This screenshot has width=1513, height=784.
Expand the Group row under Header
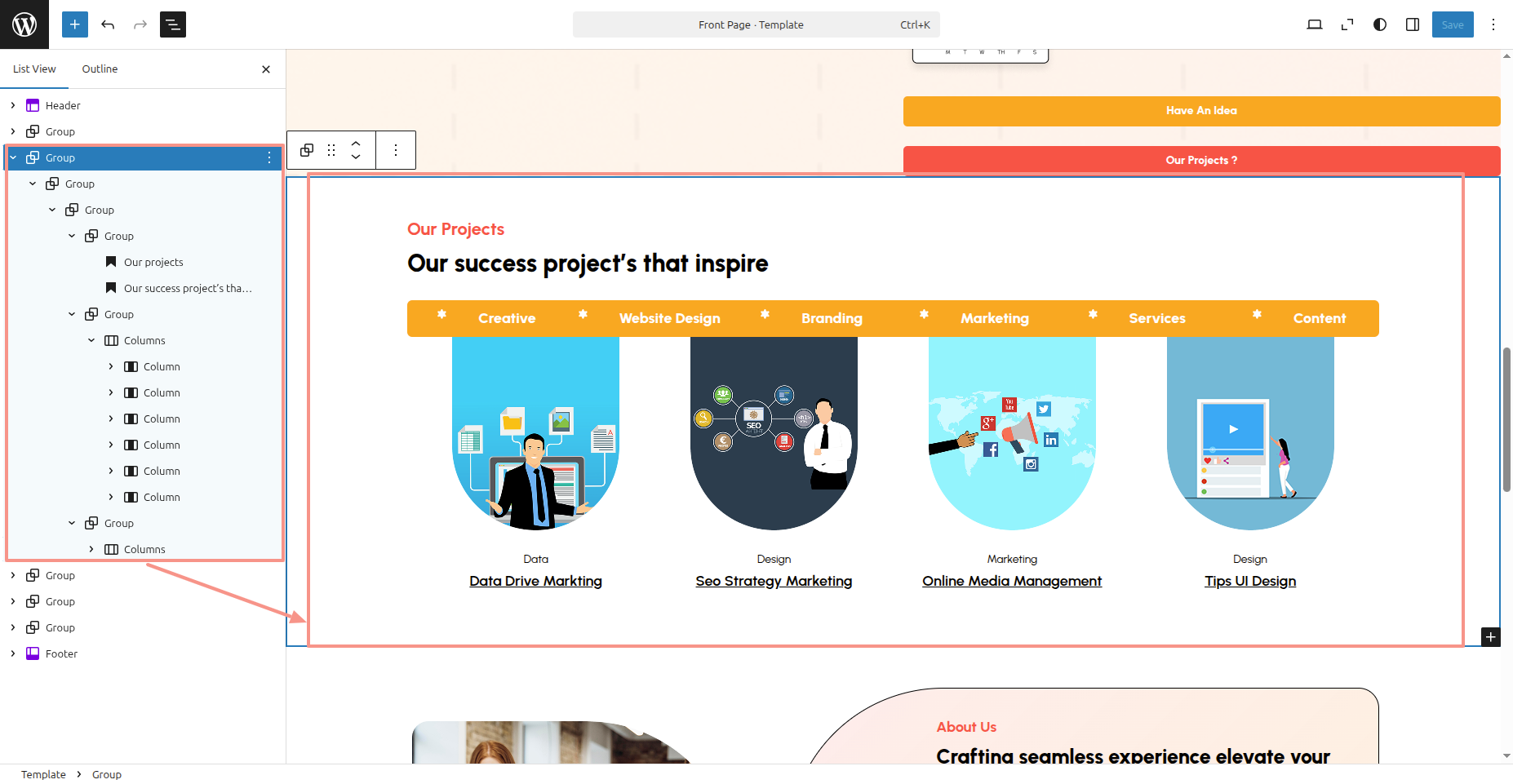pyautogui.click(x=13, y=131)
